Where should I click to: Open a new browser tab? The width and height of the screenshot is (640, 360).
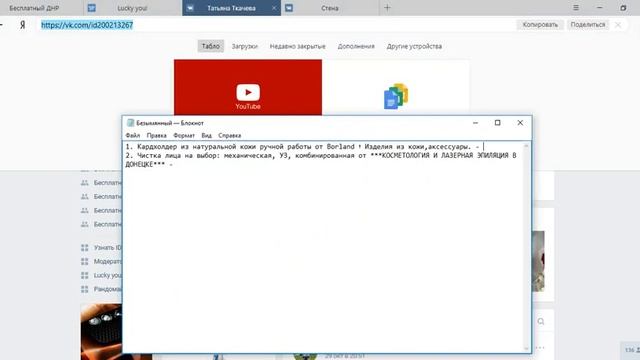tap(387, 8)
